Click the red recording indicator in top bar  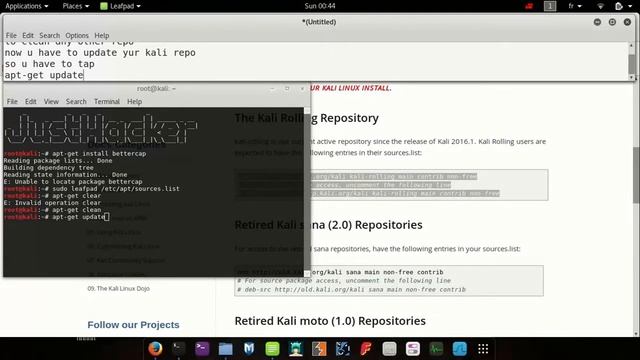click(x=529, y=6)
